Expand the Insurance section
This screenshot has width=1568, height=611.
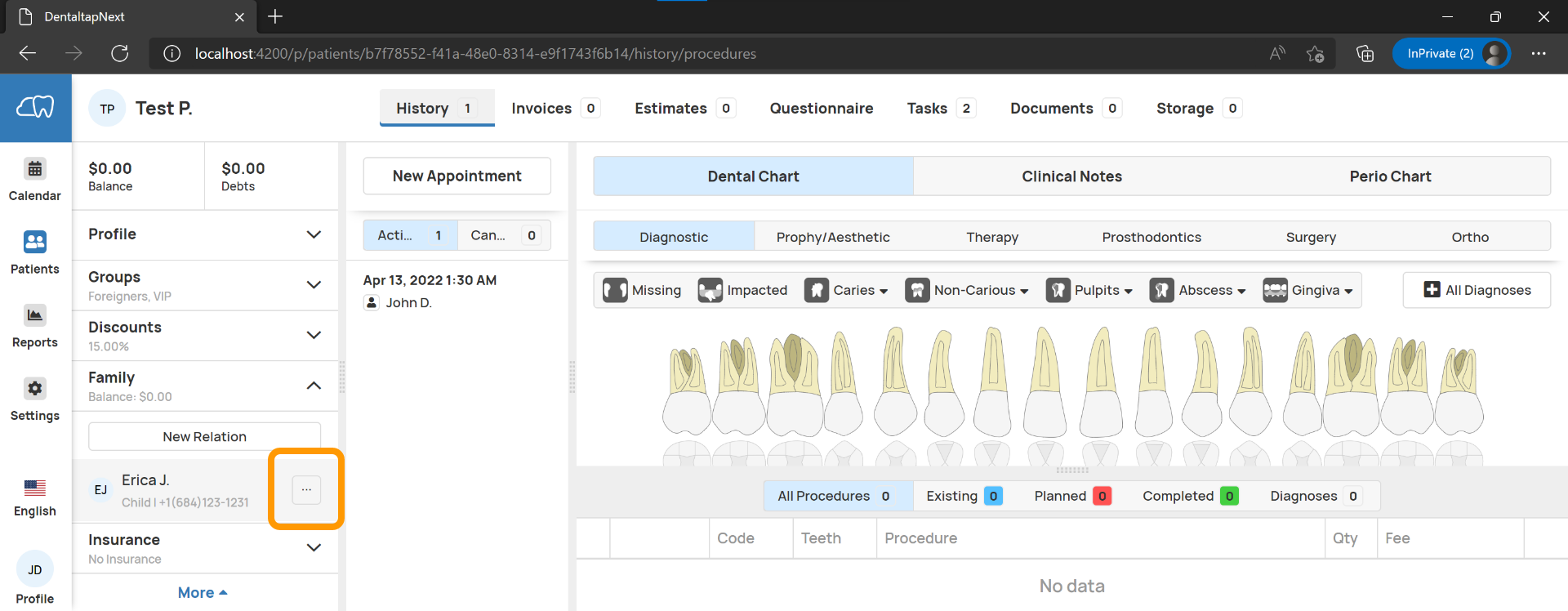coord(314,548)
